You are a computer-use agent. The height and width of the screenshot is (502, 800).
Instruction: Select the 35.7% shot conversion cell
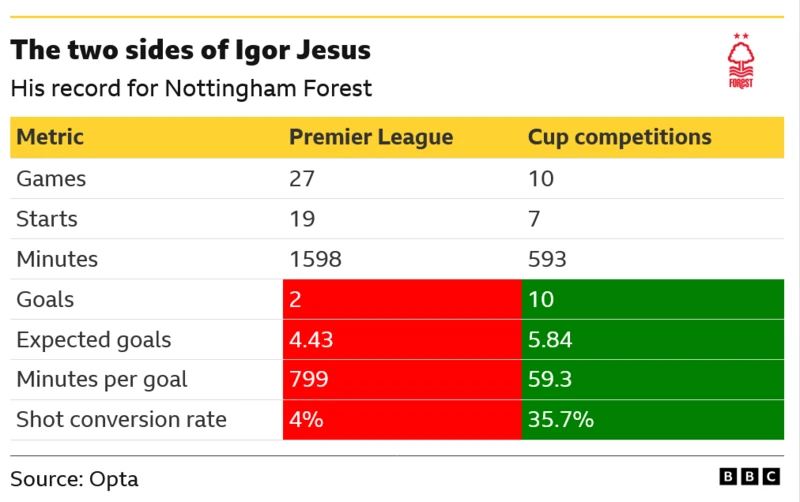click(652, 419)
